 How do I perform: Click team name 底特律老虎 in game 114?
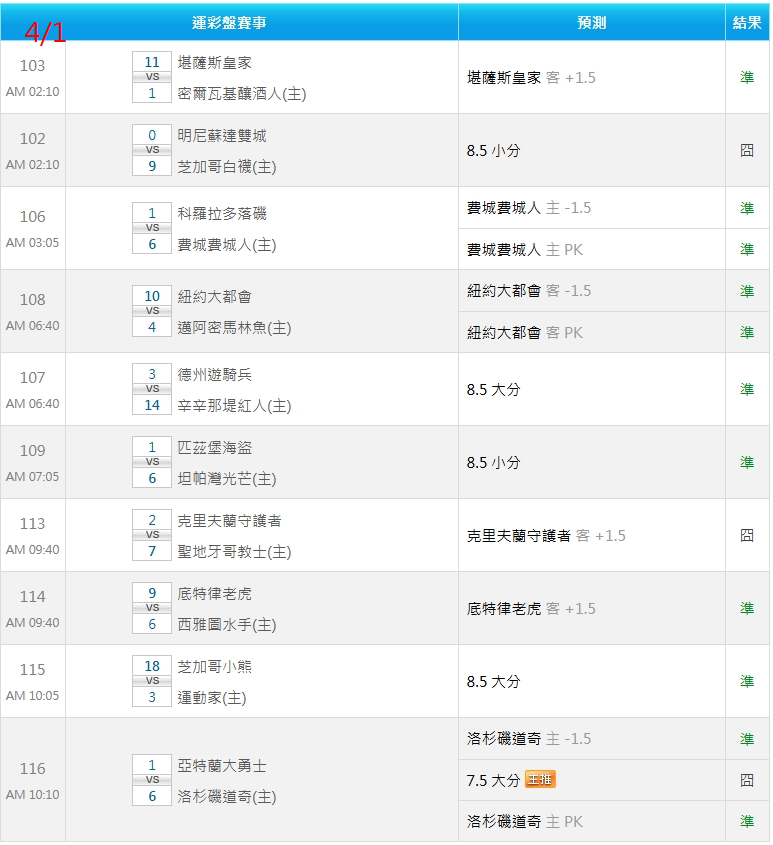point(215,593)
